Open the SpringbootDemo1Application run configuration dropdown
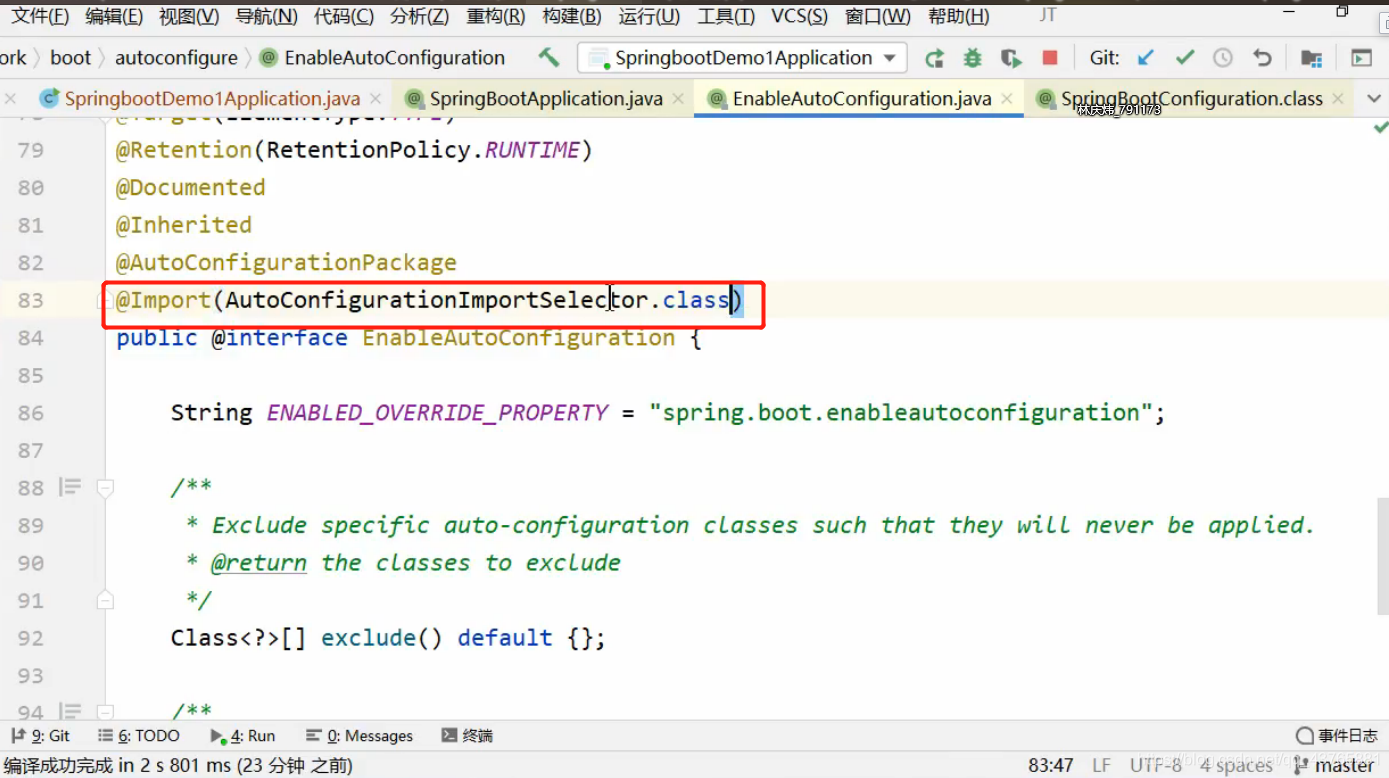The height and width of the screenshot is (778, 1389). pyautogui.click(x=742, y=58)
